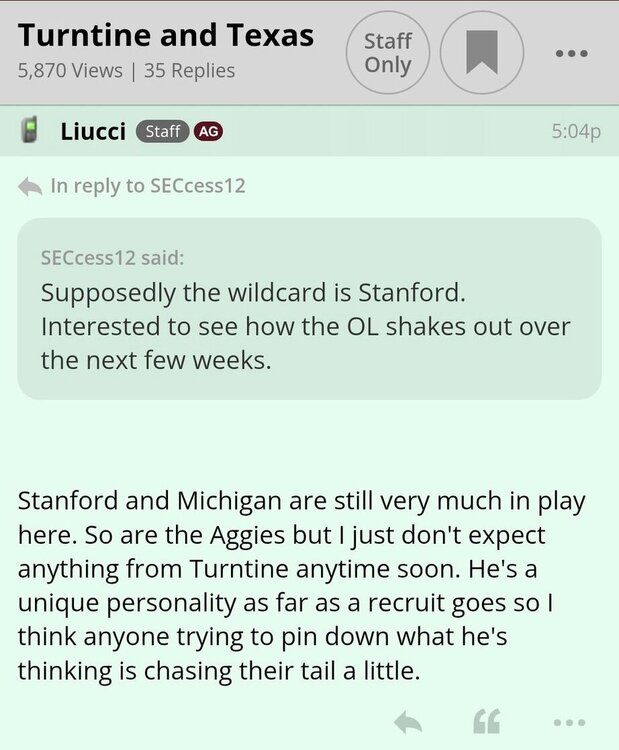Click the post's opening line about Stanford and Michigan
619x750 pixels.
click(301, 501)
